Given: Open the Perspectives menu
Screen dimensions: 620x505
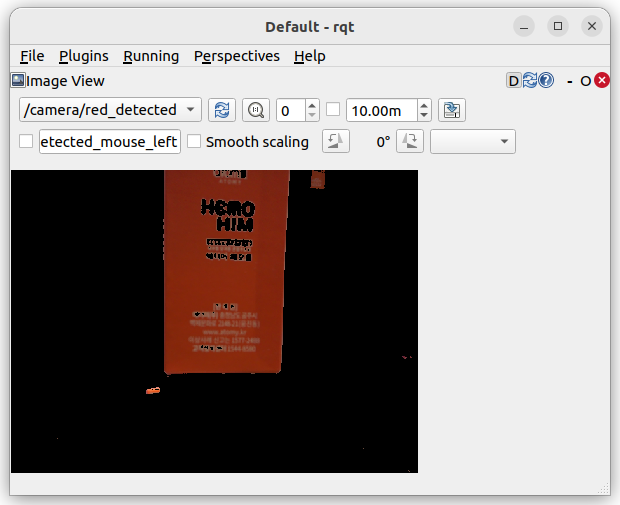Looking at the screenshot, I should (x=236, y=56).
